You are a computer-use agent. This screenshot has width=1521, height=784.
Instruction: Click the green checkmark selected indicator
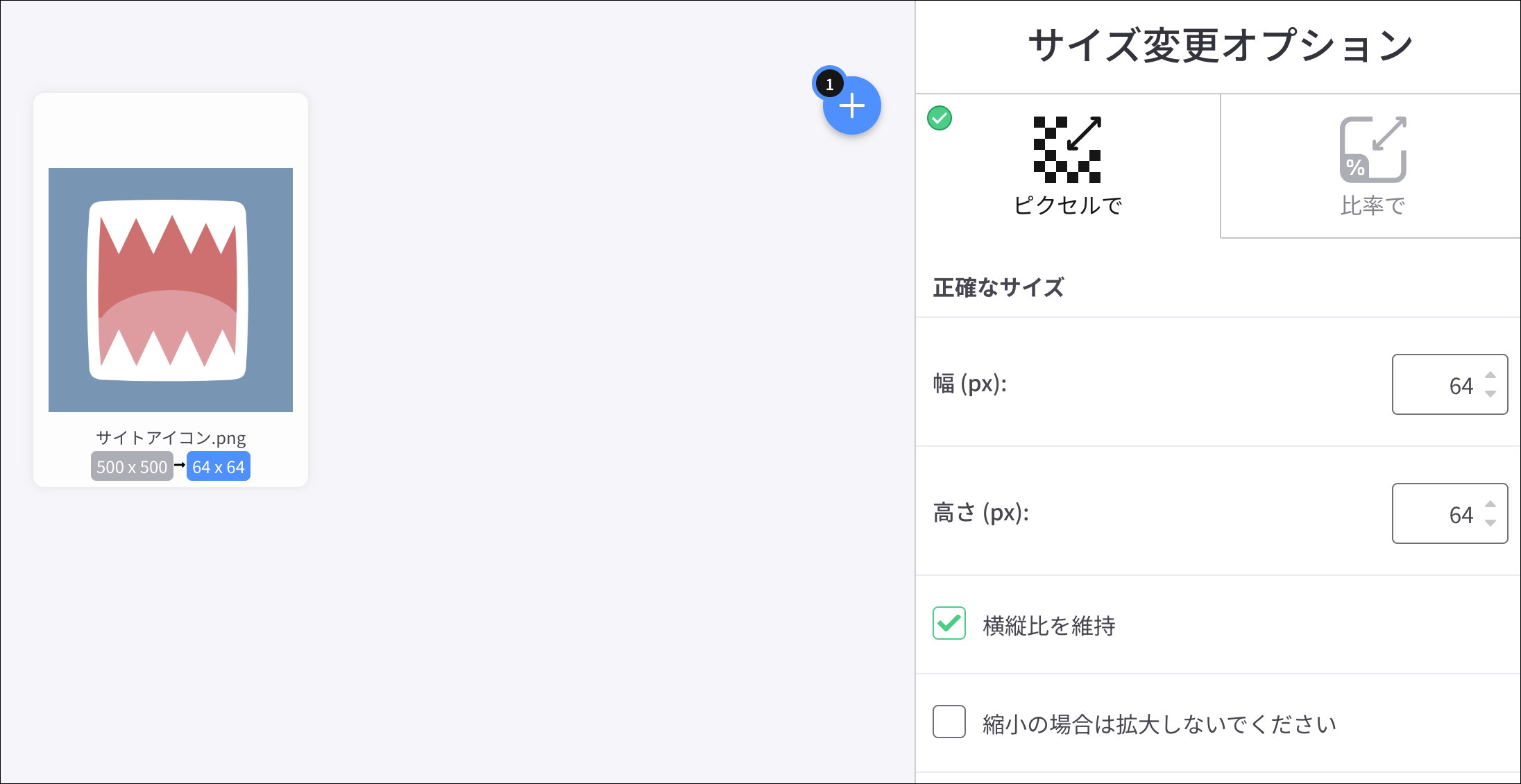(x=940, y=118)
